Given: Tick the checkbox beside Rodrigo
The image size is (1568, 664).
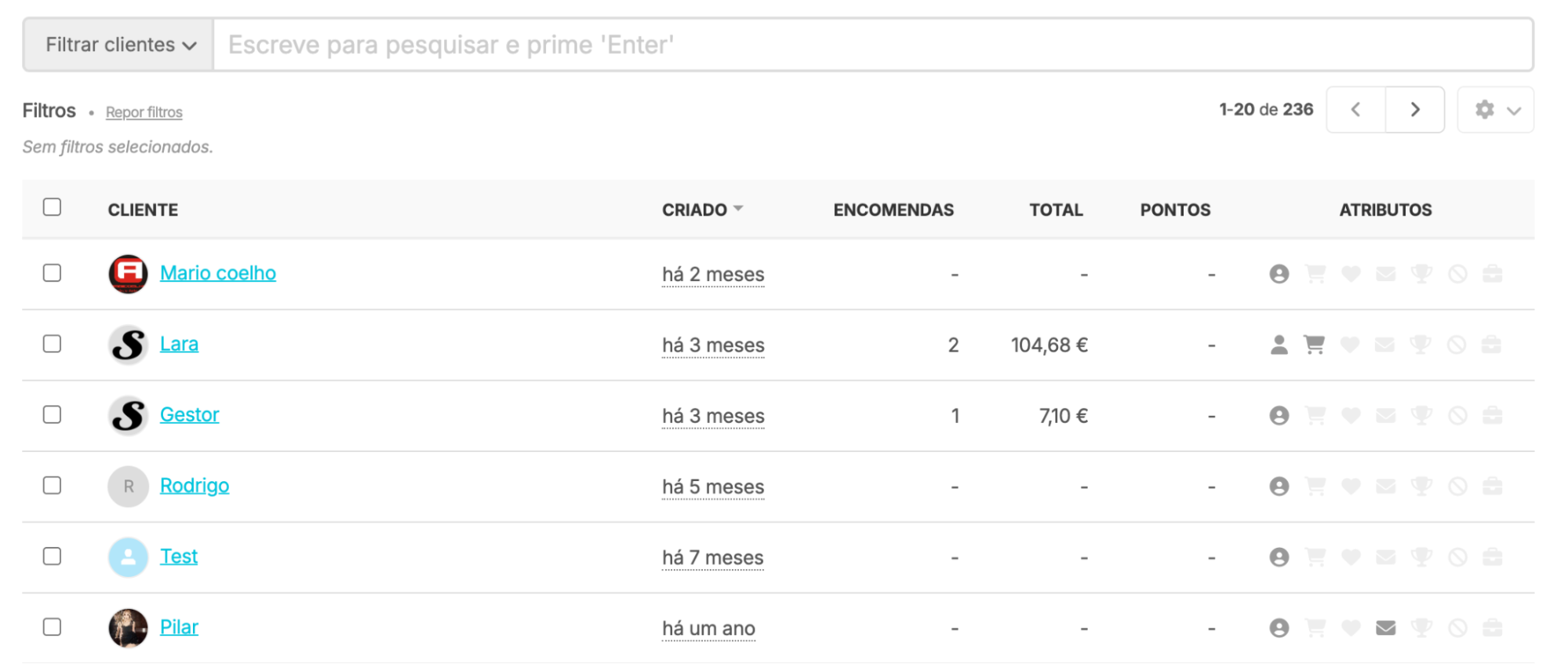Looking at the screenshot, I should (52, 485).
